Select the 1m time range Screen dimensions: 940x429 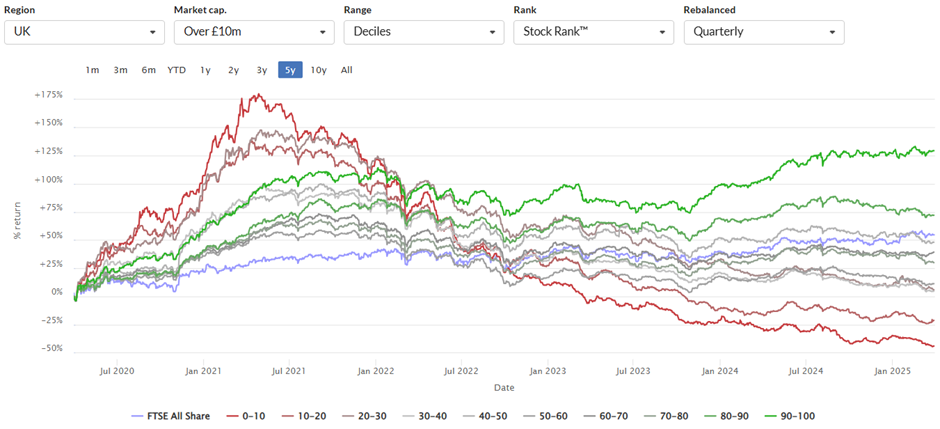coord(92,70)
